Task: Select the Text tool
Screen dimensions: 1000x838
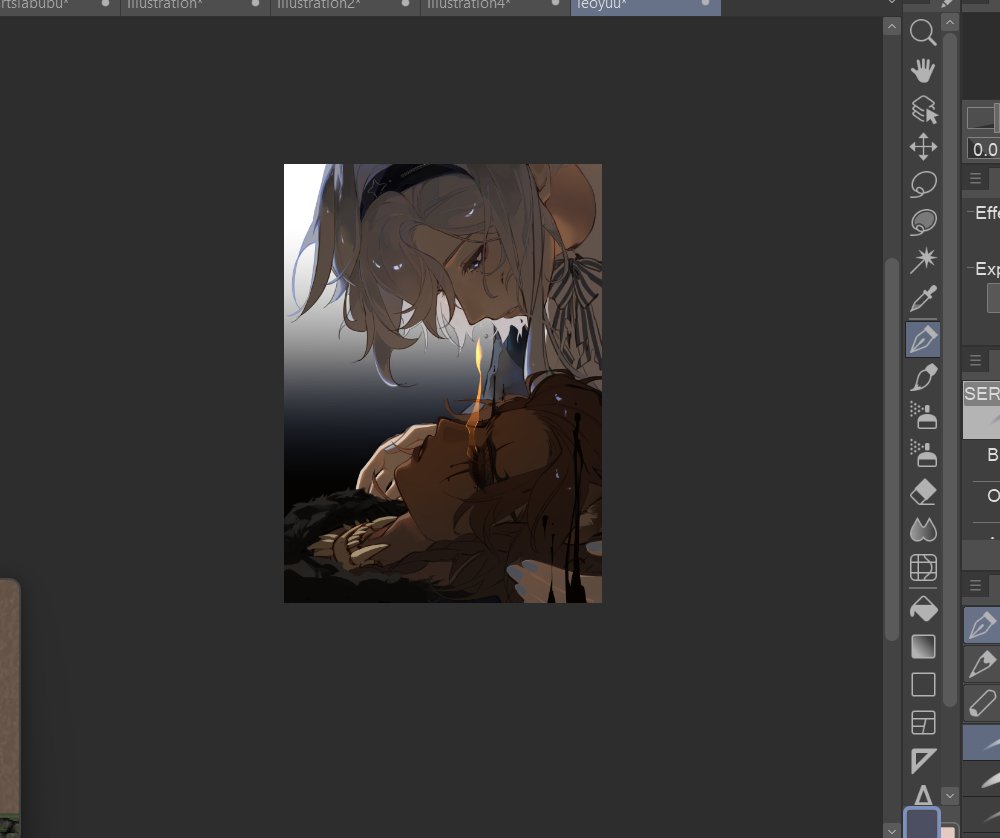Action: tap(923, 796)
